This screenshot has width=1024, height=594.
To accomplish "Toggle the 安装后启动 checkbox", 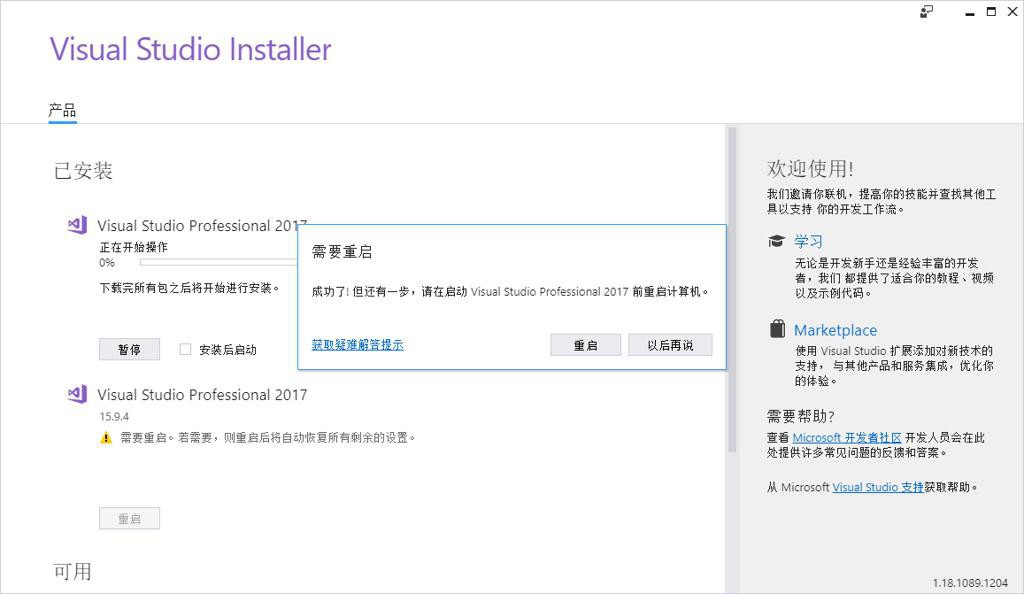I will pyautogui.click(x=185, y=349).
